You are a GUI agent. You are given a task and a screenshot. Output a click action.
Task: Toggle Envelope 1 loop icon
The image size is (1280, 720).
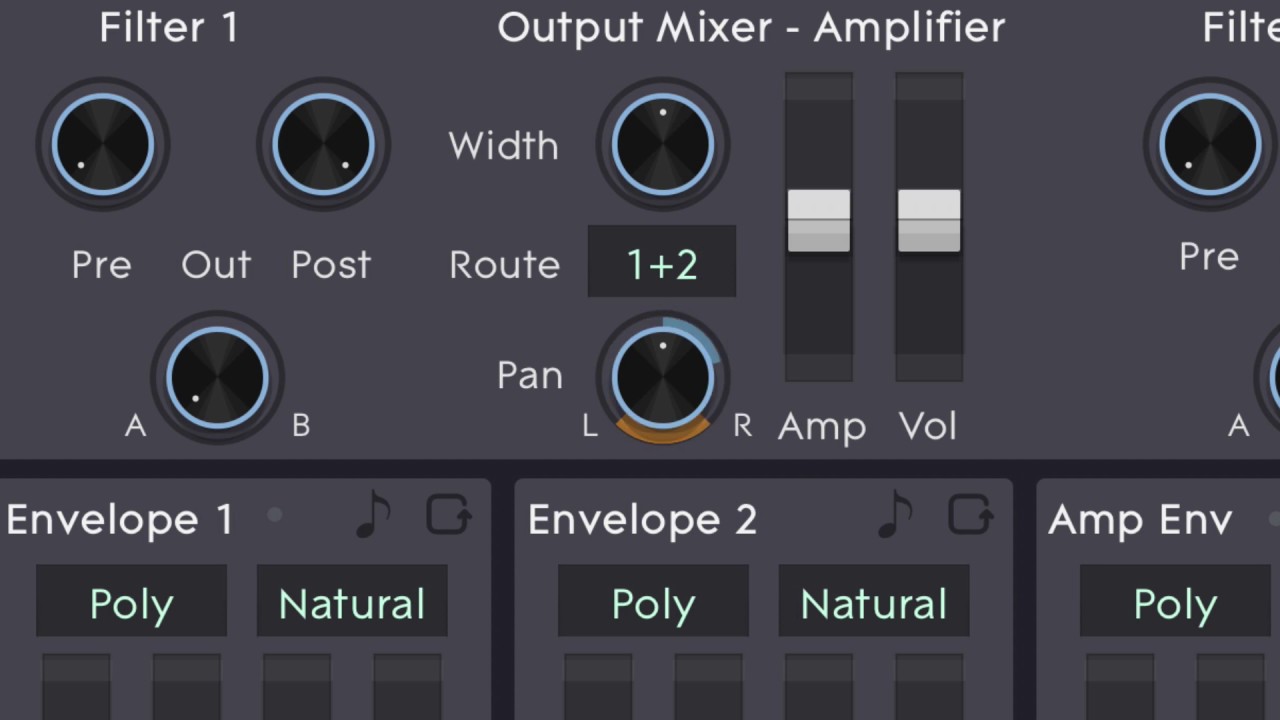coord(448,515)
